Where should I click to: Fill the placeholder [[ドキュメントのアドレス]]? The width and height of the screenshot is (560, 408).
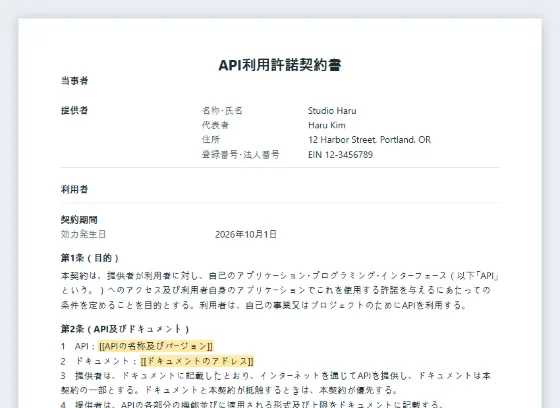(197, 361)
